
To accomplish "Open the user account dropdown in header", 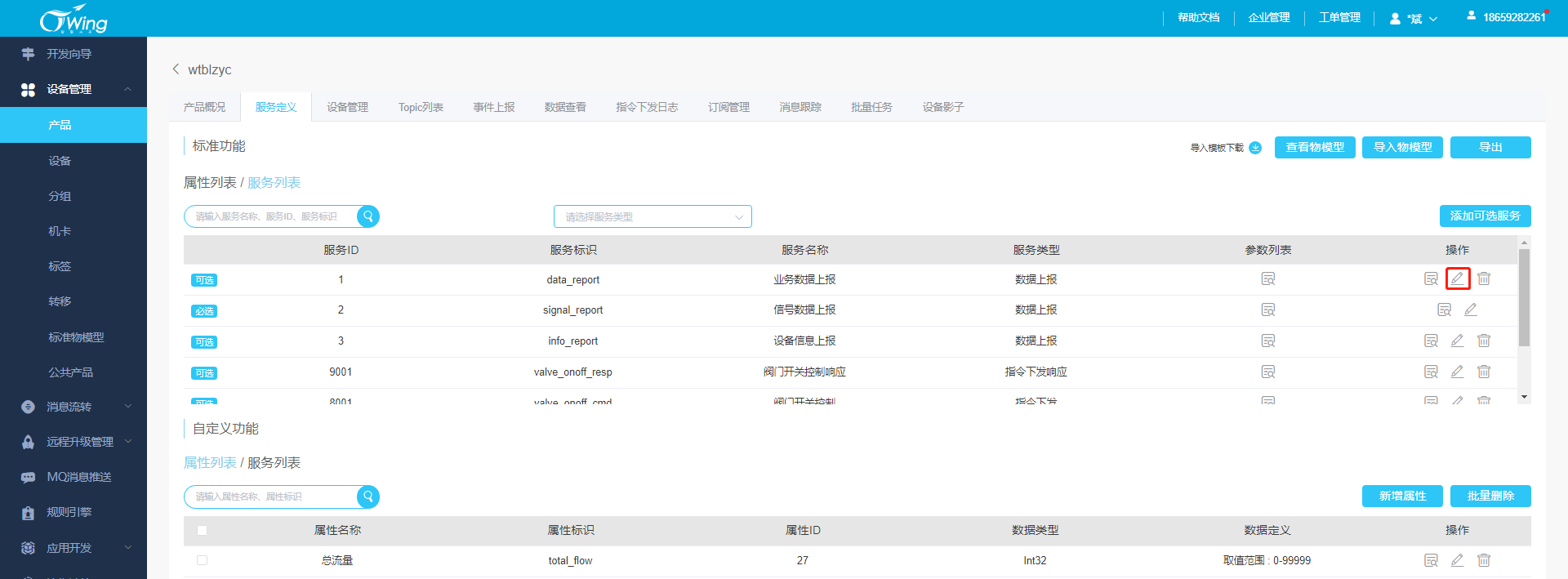I will [x=1414, y=18].
